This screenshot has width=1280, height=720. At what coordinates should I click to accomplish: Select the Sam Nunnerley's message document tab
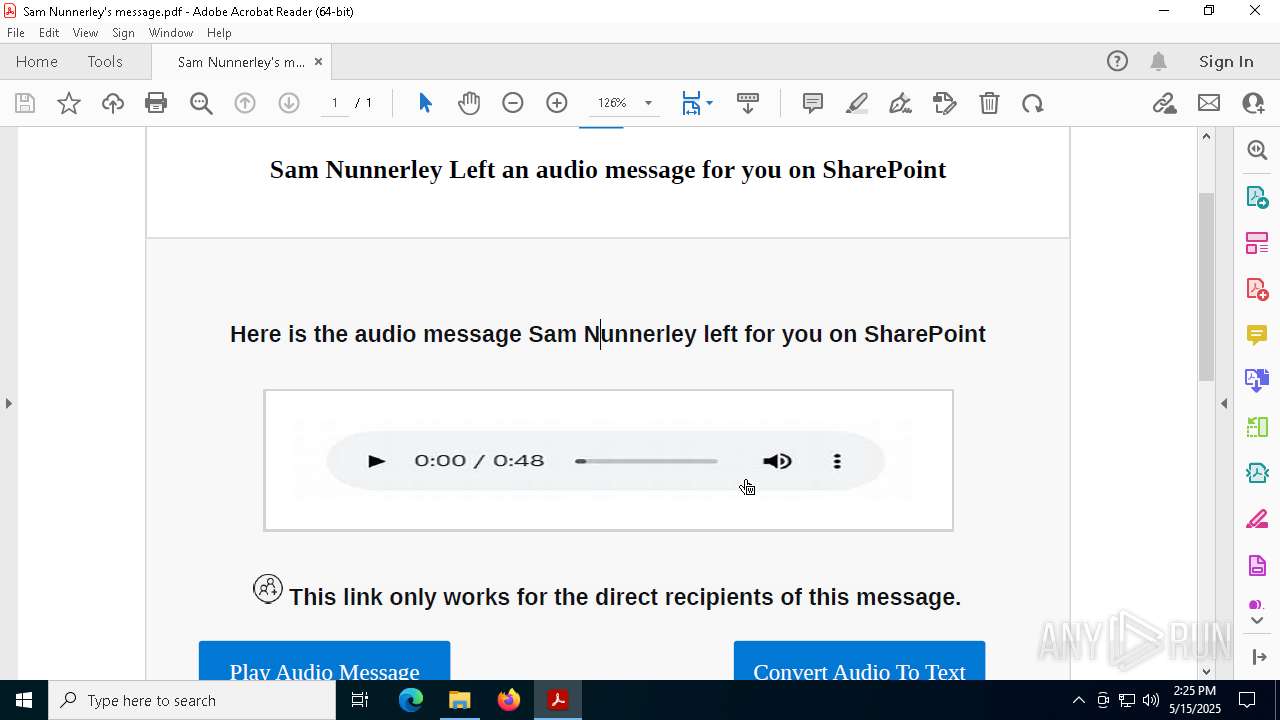coord(241,62)
